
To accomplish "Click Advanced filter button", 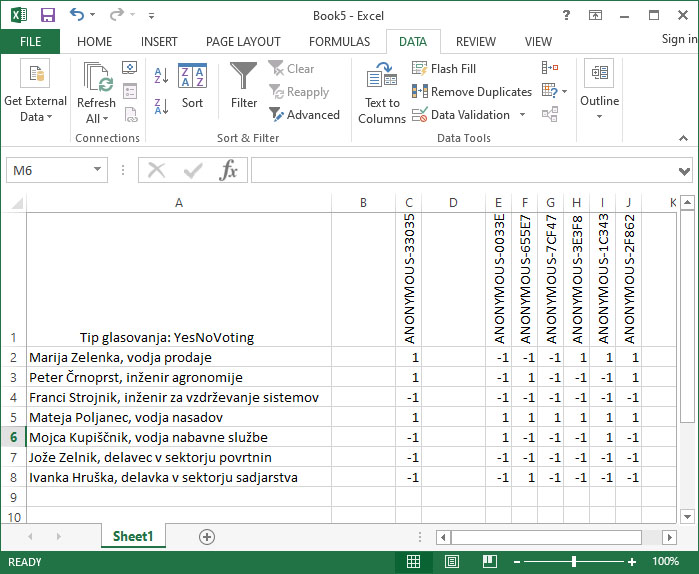I will pyautogui.click(x=304, y=115).
